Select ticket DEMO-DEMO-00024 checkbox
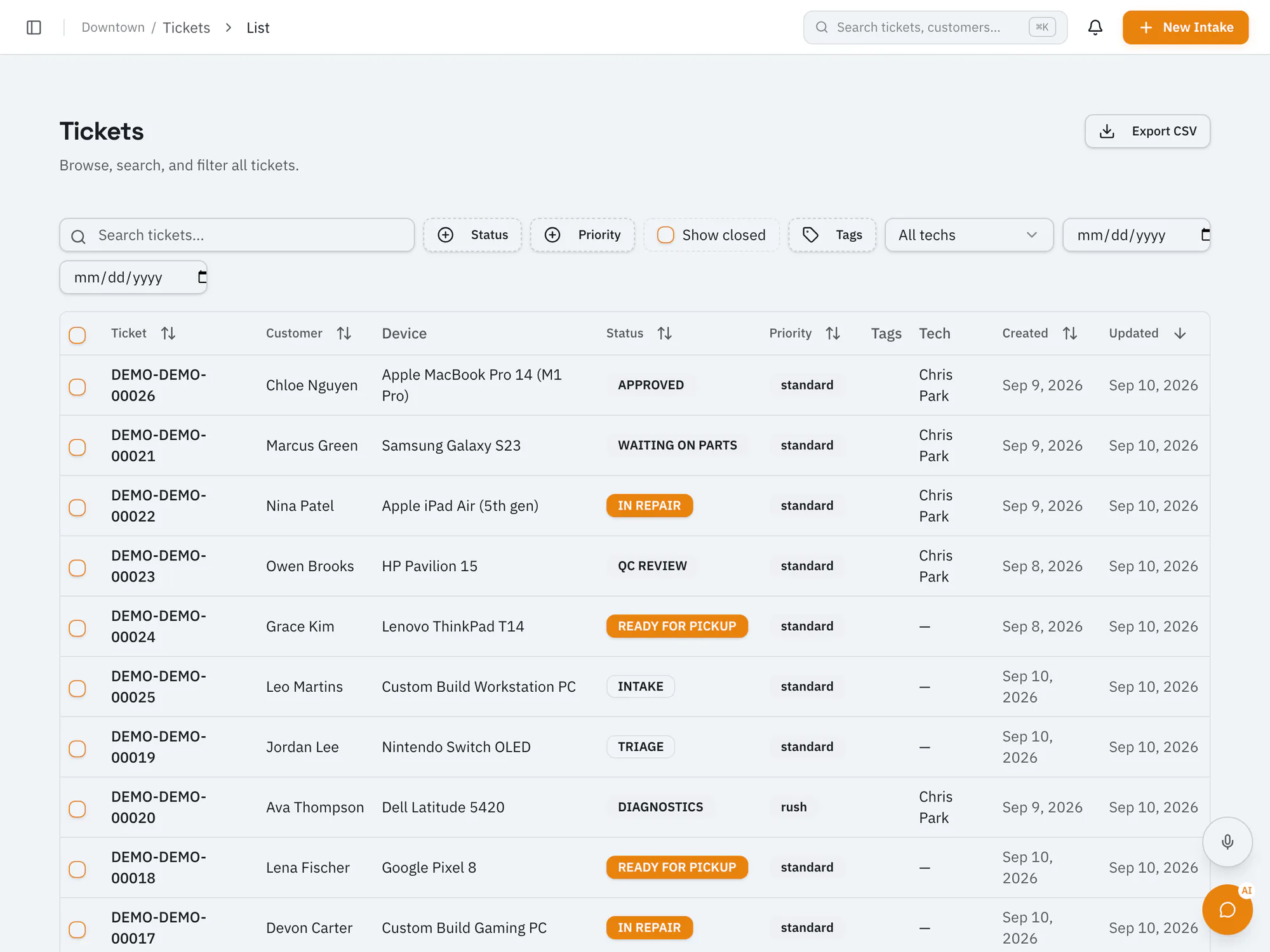The width and height of the screenshot is (1270, 952). [77, 628]
